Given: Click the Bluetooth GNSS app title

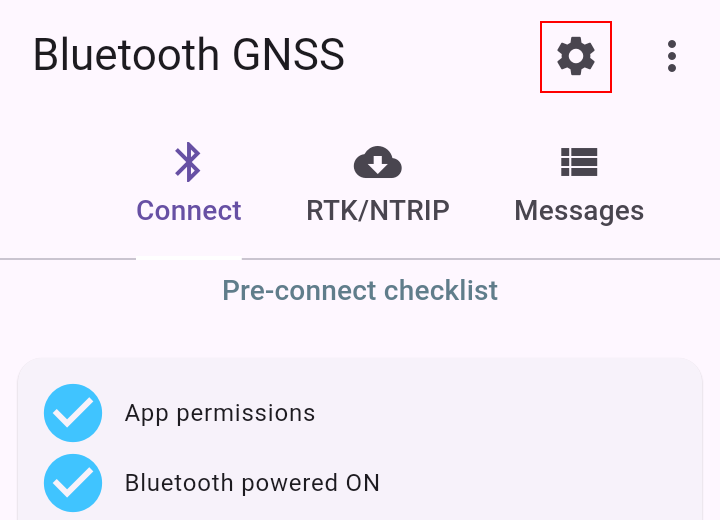Looking at the screenshot, I should 189,55.
